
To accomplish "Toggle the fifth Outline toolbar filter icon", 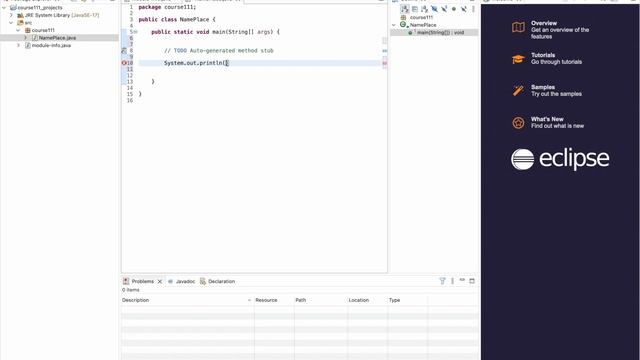I will point(444,9).
